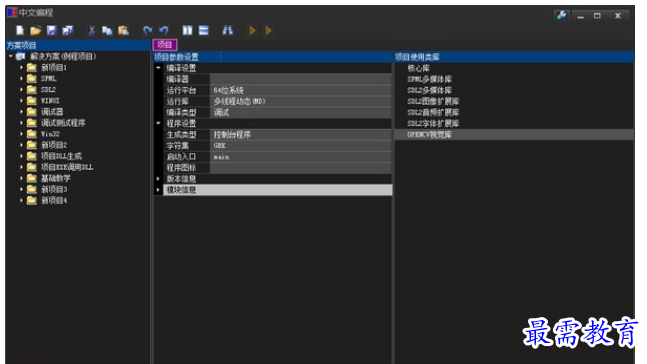The height and width of the screenshot is (364, 647).
Task: Click the 项目使用类库 panel header
Action: (514, 57)
